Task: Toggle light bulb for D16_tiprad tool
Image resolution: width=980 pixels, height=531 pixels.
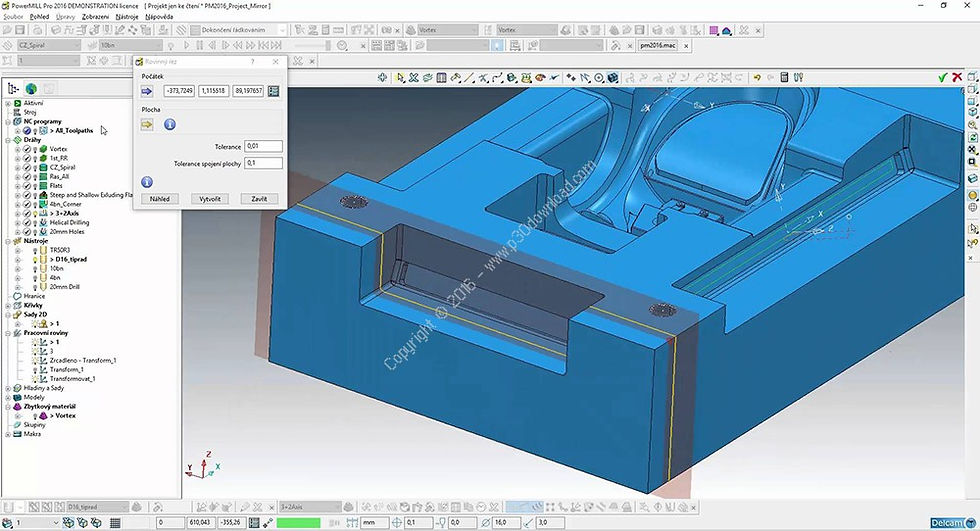Action: (x=35, y=259)
